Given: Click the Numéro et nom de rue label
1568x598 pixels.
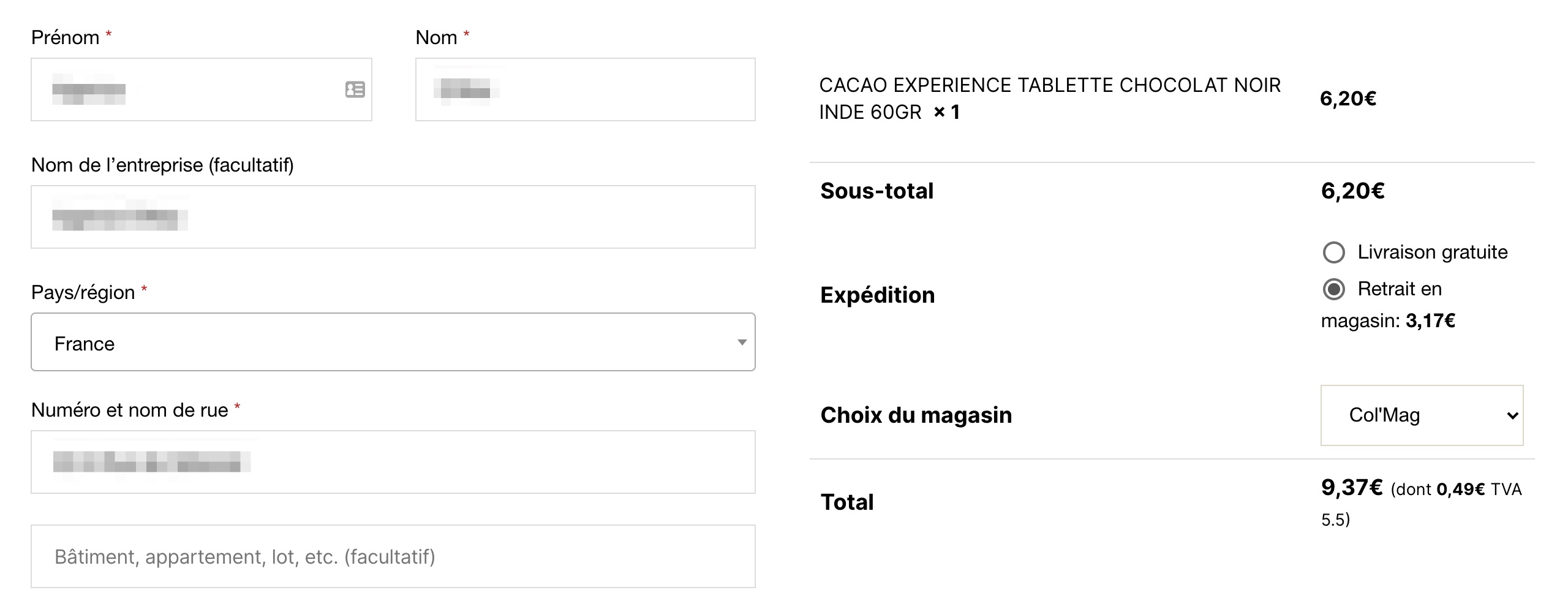Looking at the screenshot, I should pyautogui.click(x=129, y=410).
